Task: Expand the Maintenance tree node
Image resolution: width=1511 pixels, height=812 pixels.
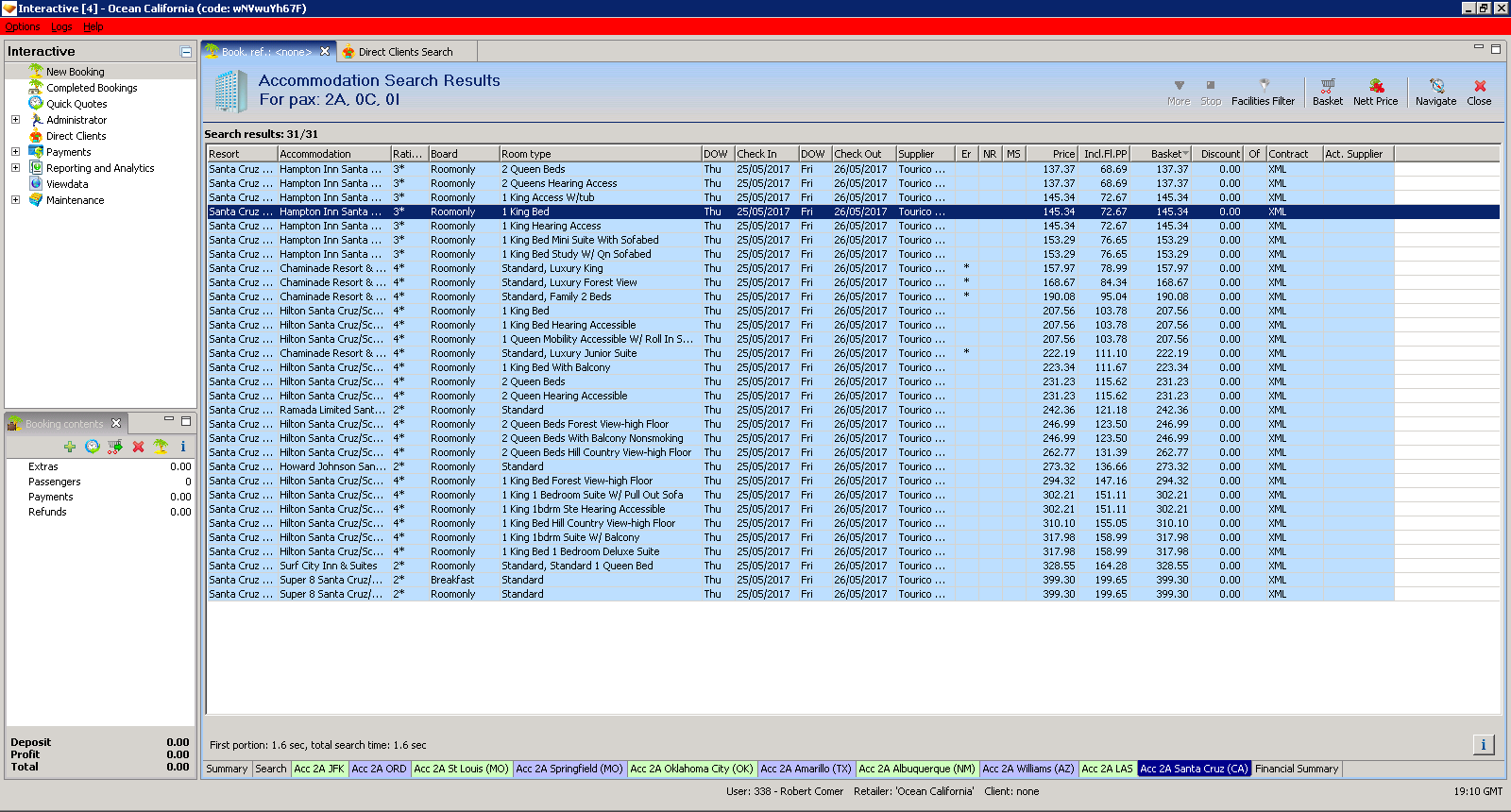Action: coord(15,200)
